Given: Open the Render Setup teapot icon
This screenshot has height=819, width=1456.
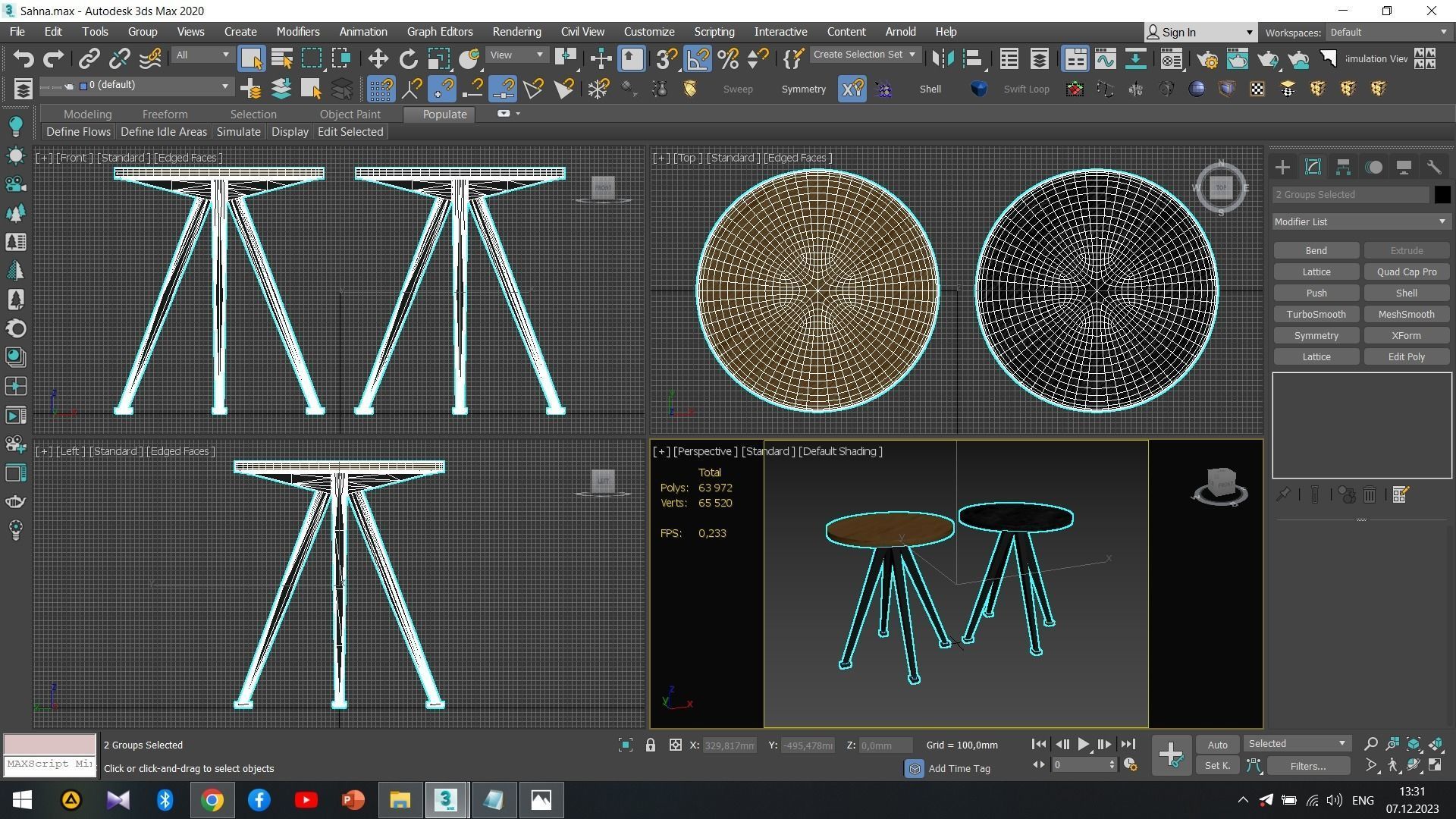Looking at the screenshot, I should [1207, 58].
